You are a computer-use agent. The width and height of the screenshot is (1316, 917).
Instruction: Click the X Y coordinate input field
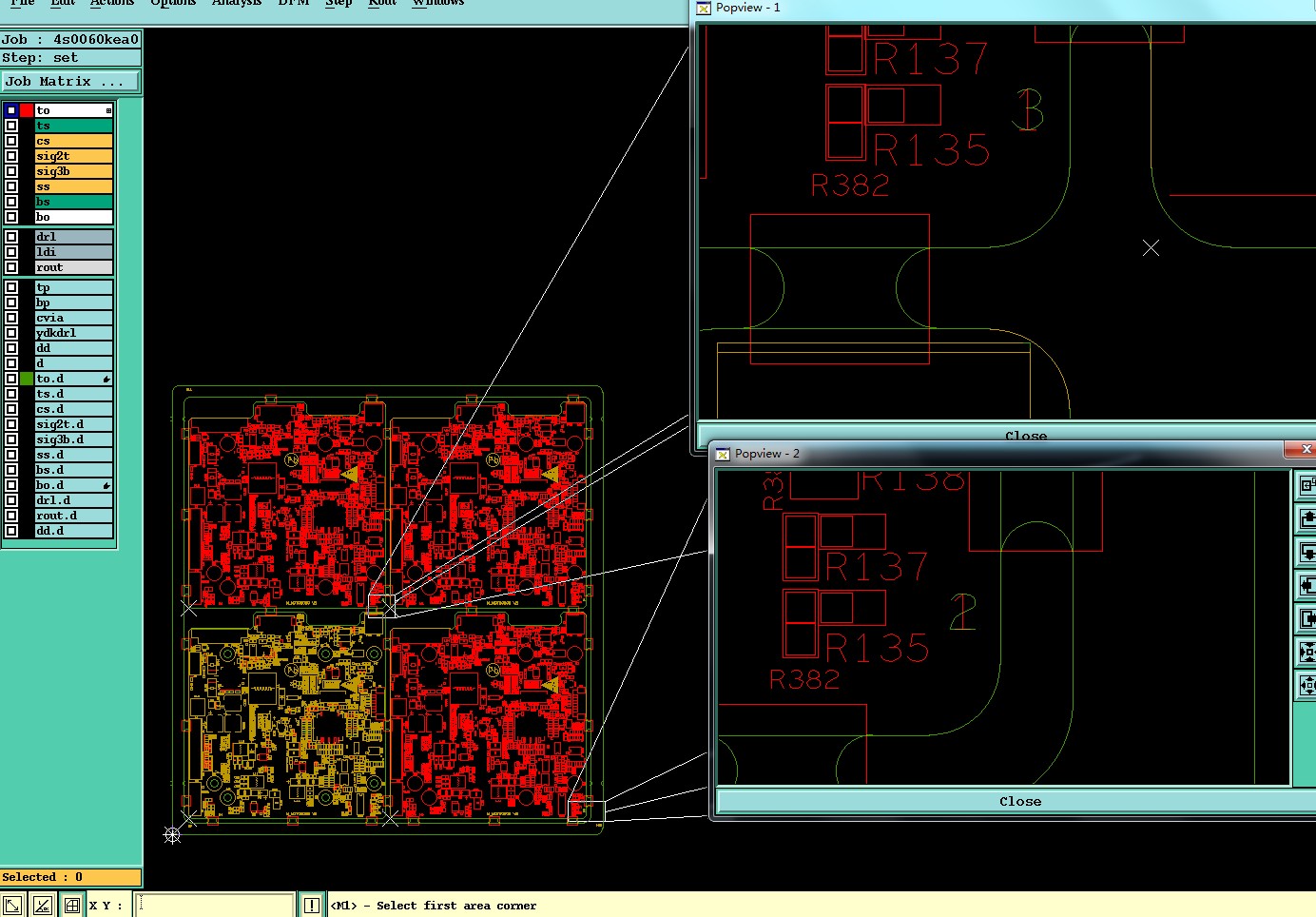(x=215, y=906)
